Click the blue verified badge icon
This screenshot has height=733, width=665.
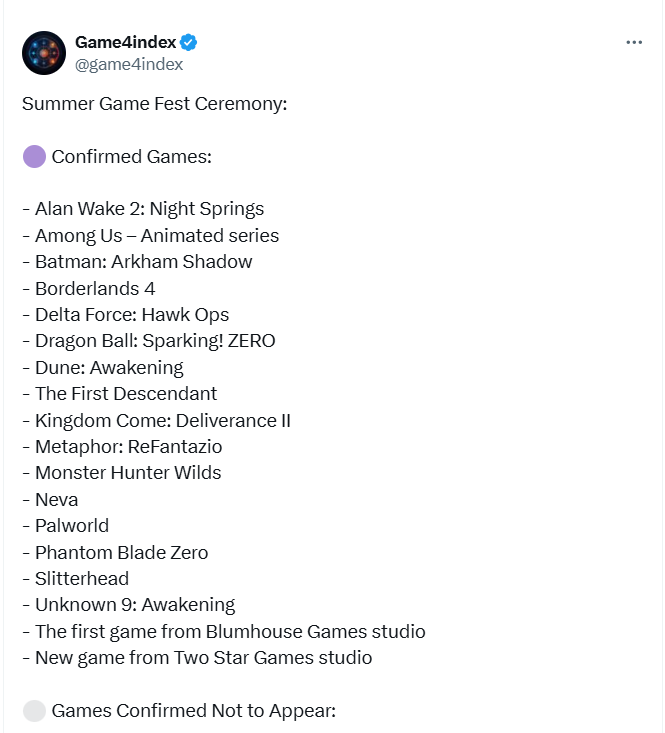click(189, 43)
